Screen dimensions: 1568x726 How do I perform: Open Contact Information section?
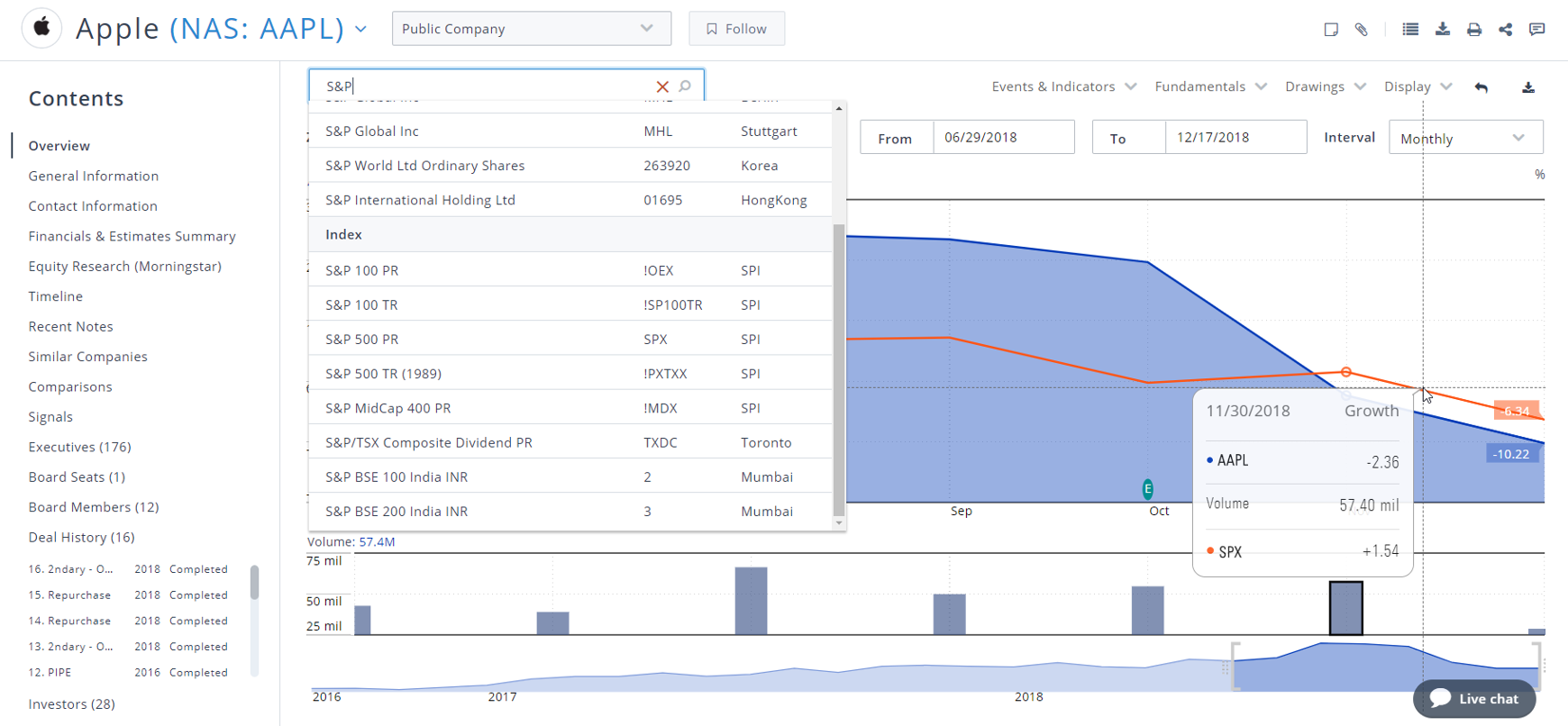coord(93,205)
